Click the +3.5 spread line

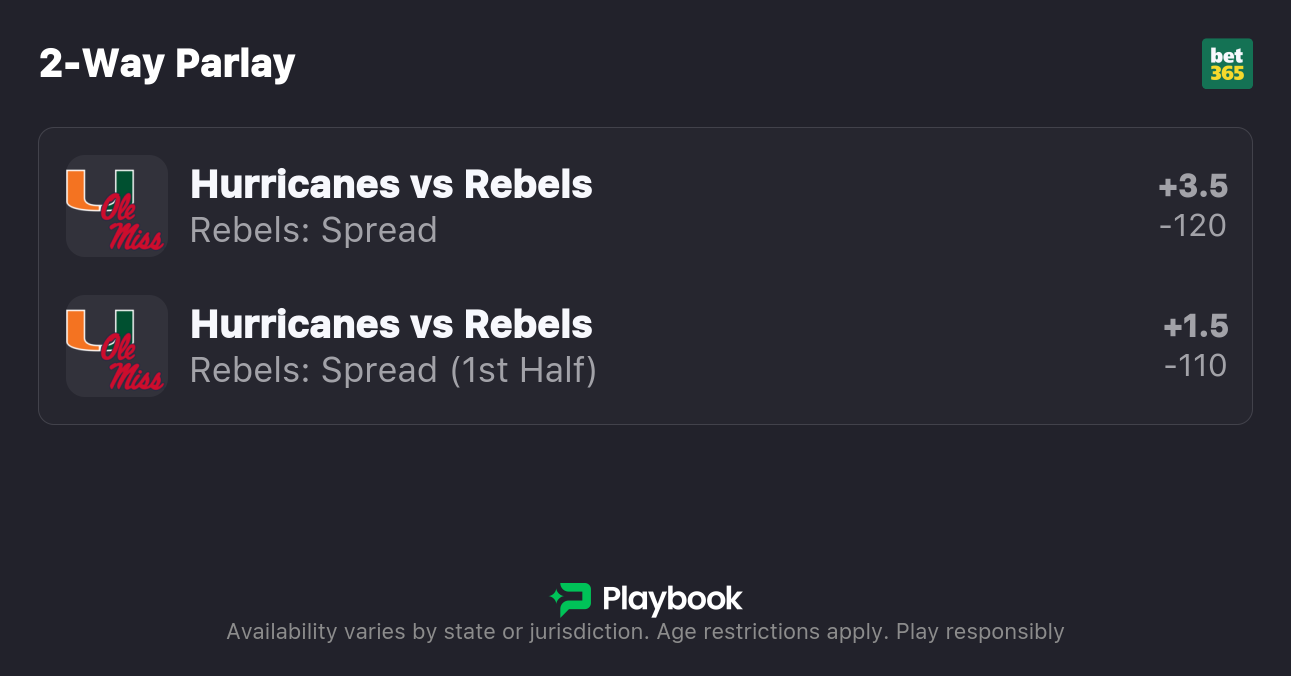click(1193, 186)
